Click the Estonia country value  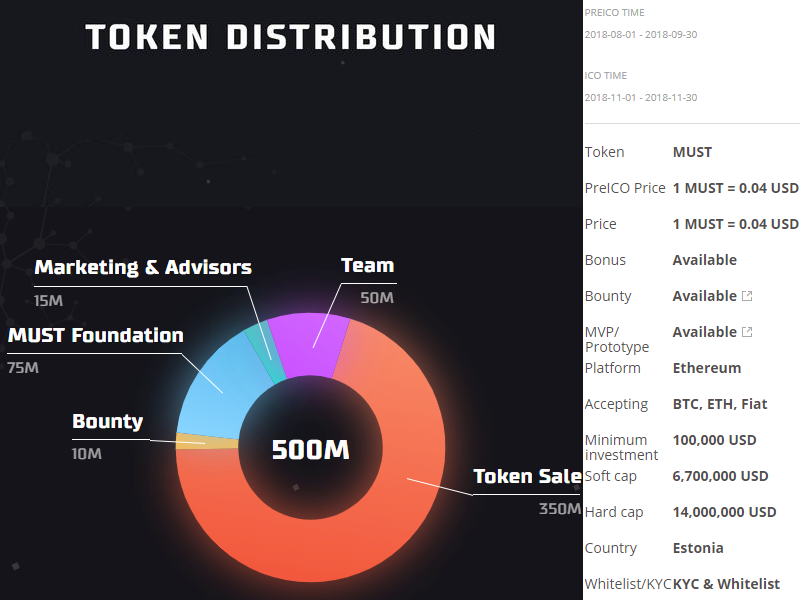[698, 548]
